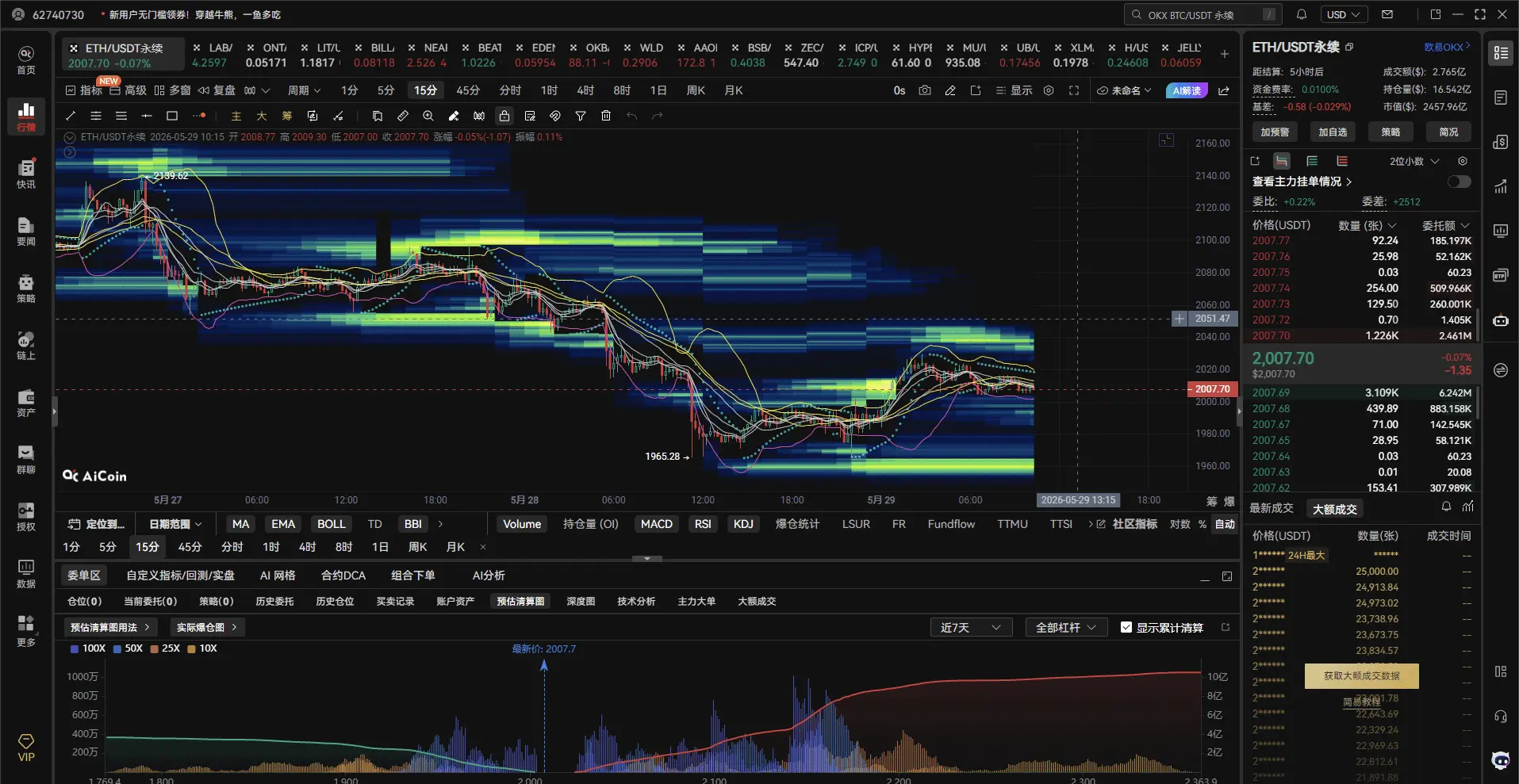Uncheck 显示累计清算 checkbox

pyautogui.click(x=1126, y=627)
